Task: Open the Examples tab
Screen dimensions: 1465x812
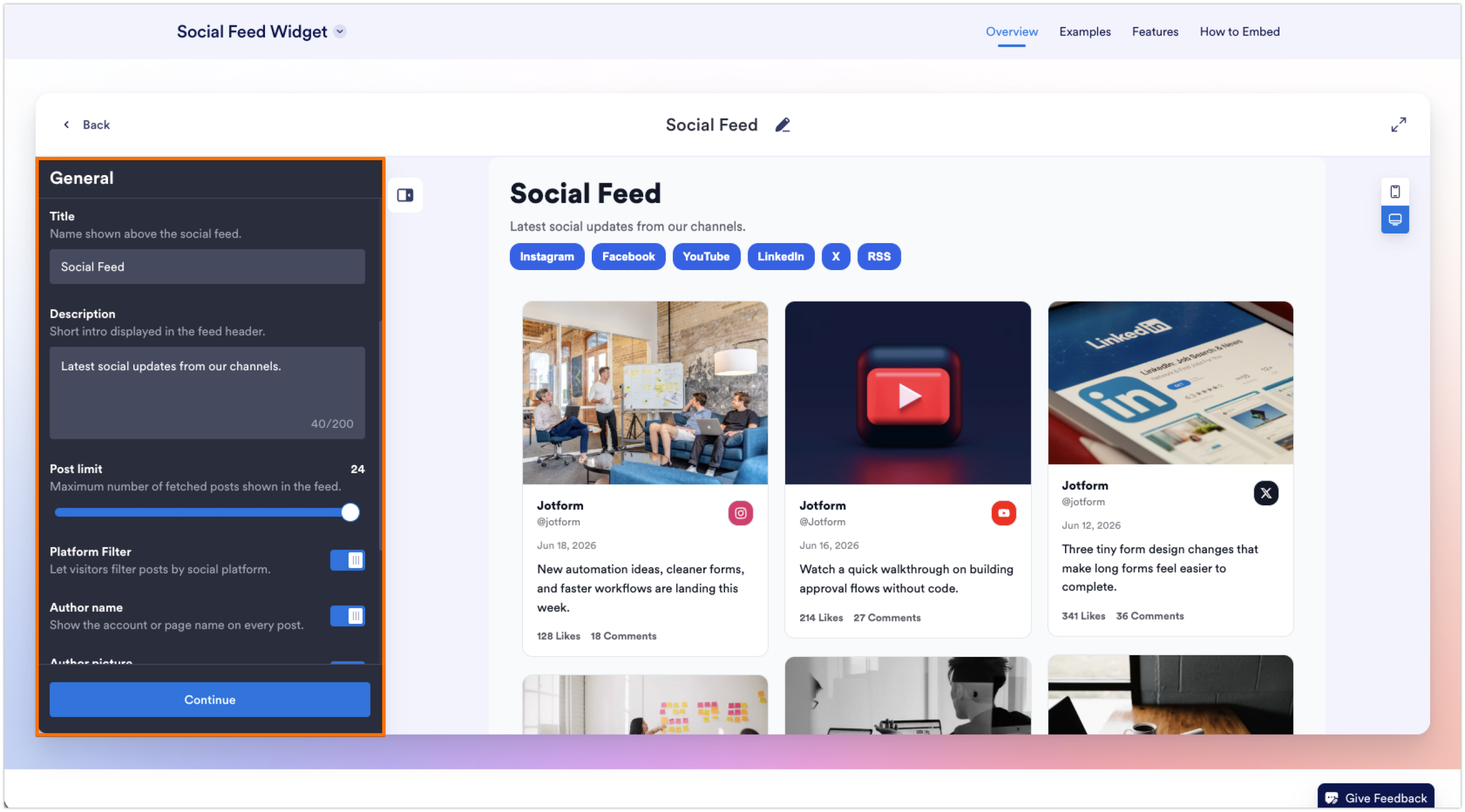Action: 1084,31
